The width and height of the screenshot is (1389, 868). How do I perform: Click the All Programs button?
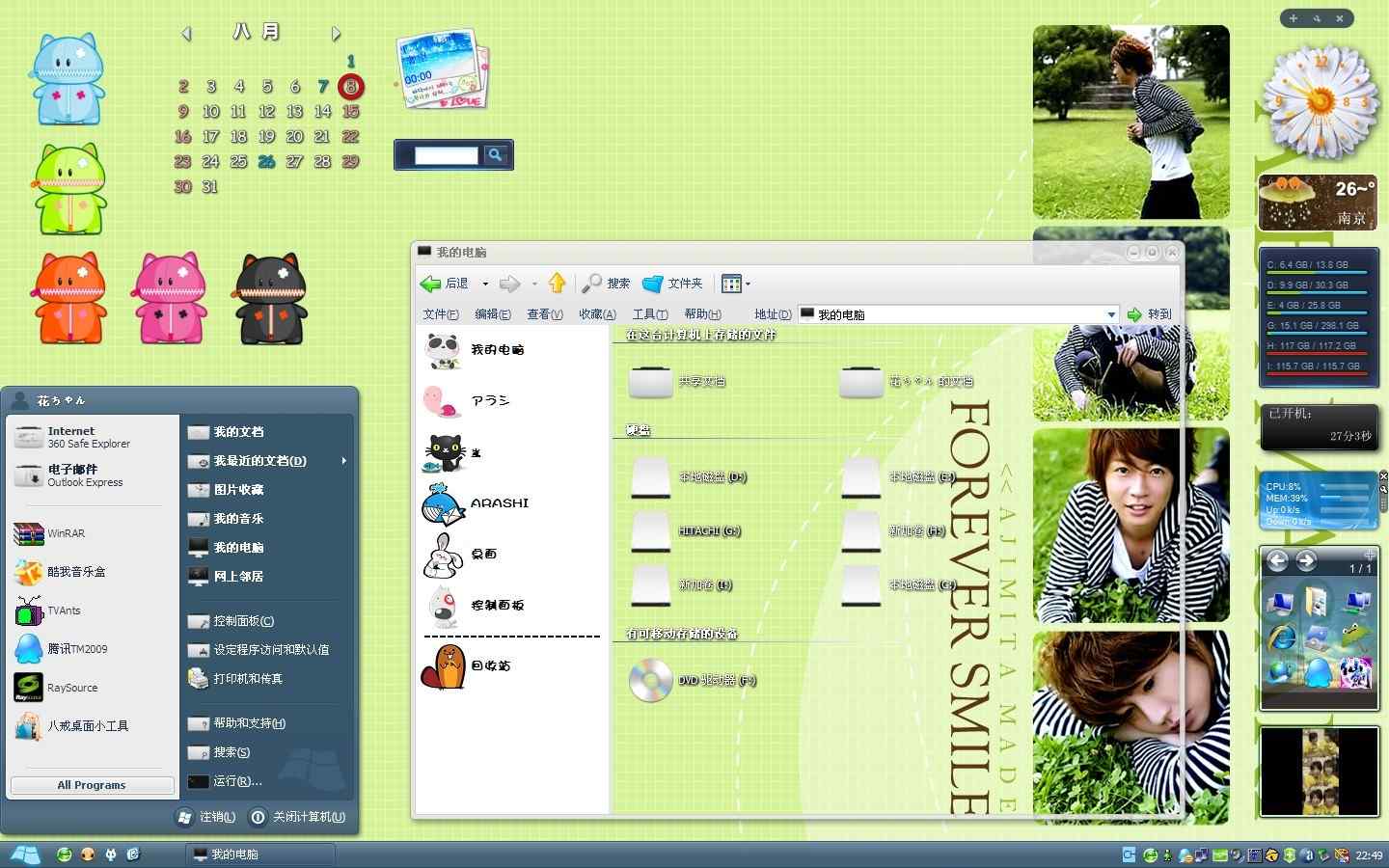pos(92,785)
